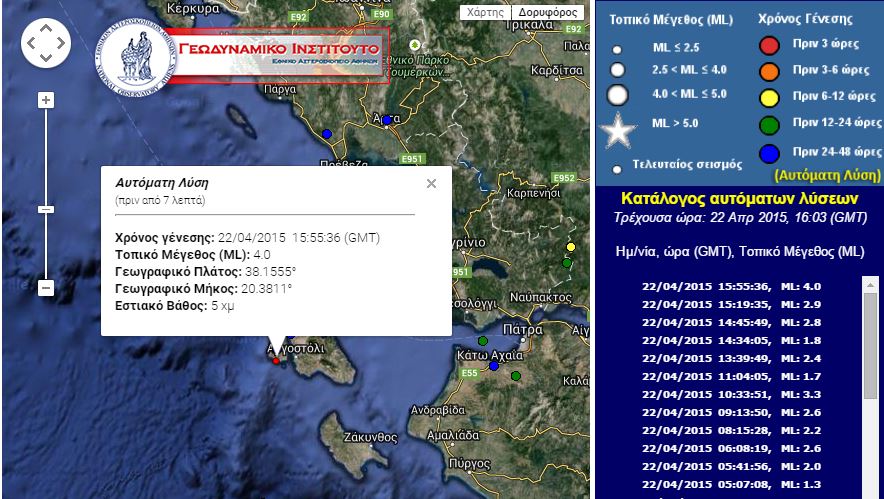Image resolution: width=884 pixels, height=499 pixels.
Task: Switch to the Δορυφόρος satellite view
Action: click(x=548, y=13)
